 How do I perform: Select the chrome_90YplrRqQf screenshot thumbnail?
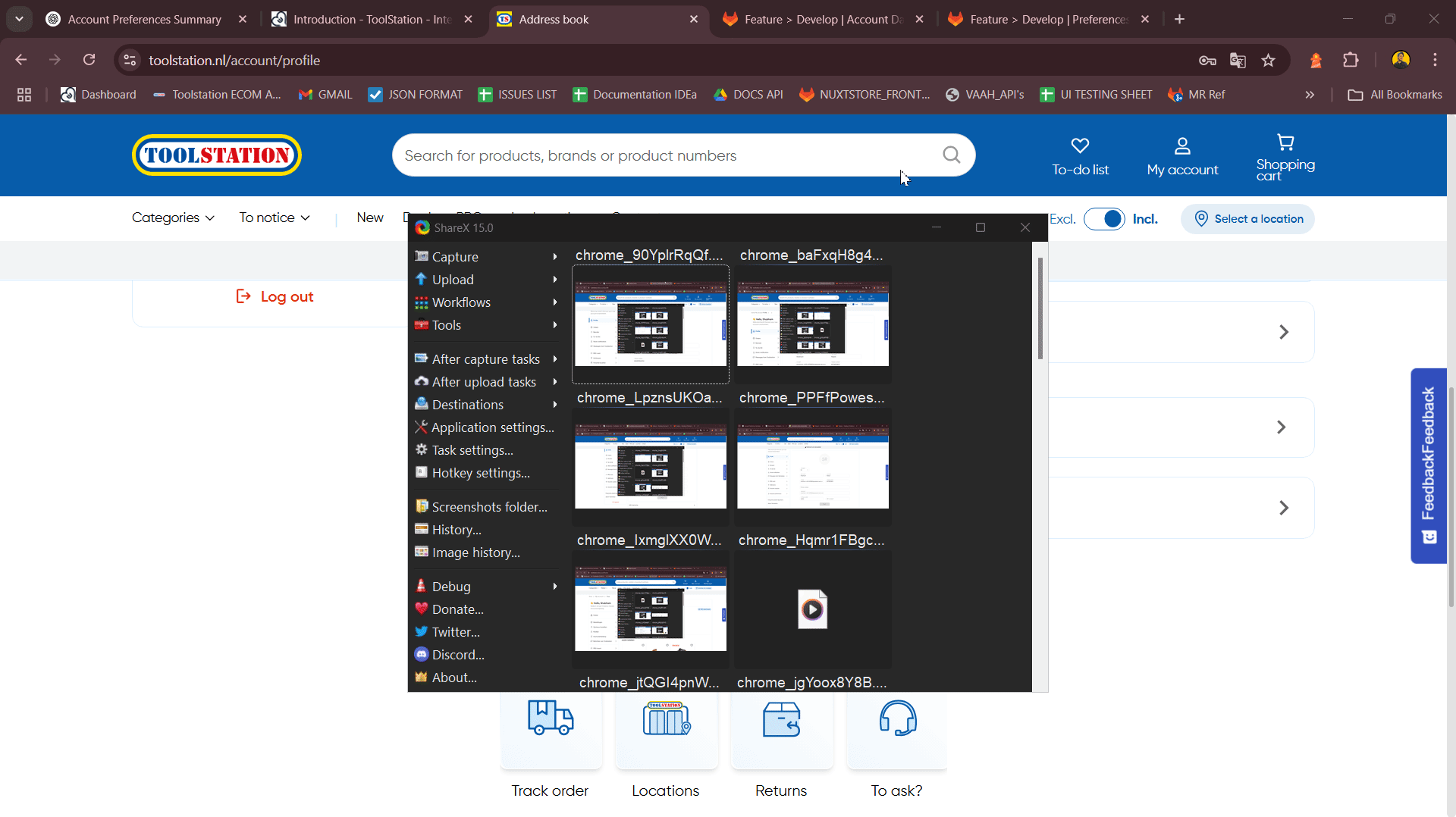coord(650,324)
